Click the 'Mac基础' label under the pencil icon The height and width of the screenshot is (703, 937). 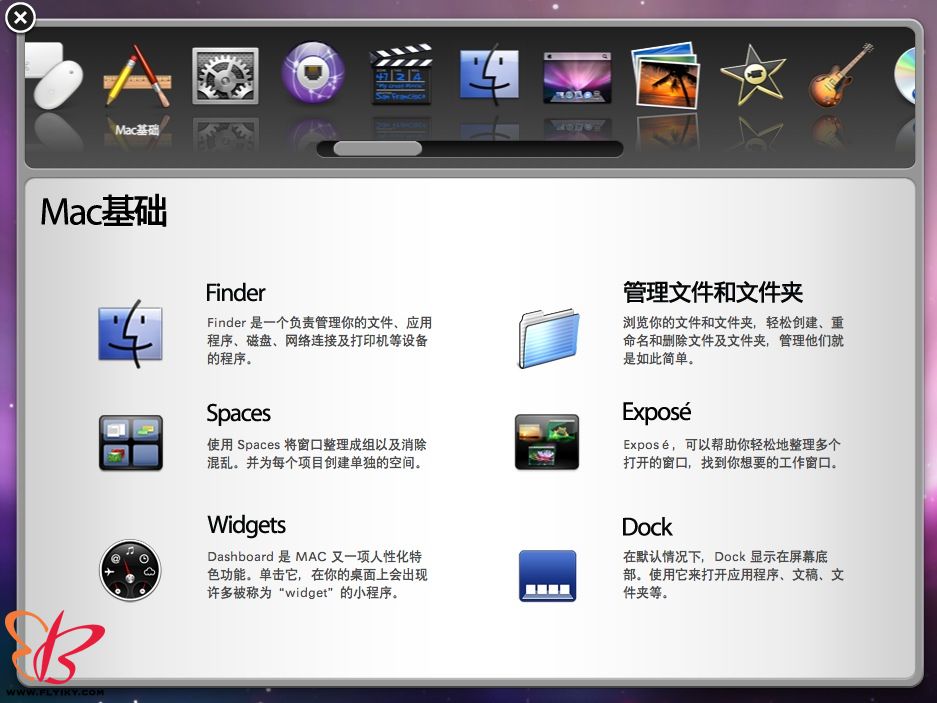pyautogui.click(x=137, y=130)
